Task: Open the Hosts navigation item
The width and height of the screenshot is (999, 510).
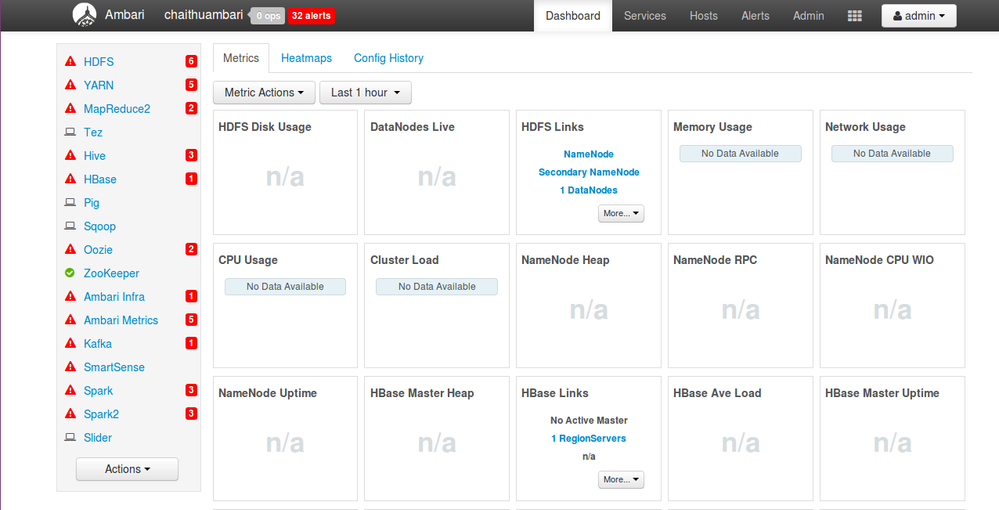Action: coord(703,16)
